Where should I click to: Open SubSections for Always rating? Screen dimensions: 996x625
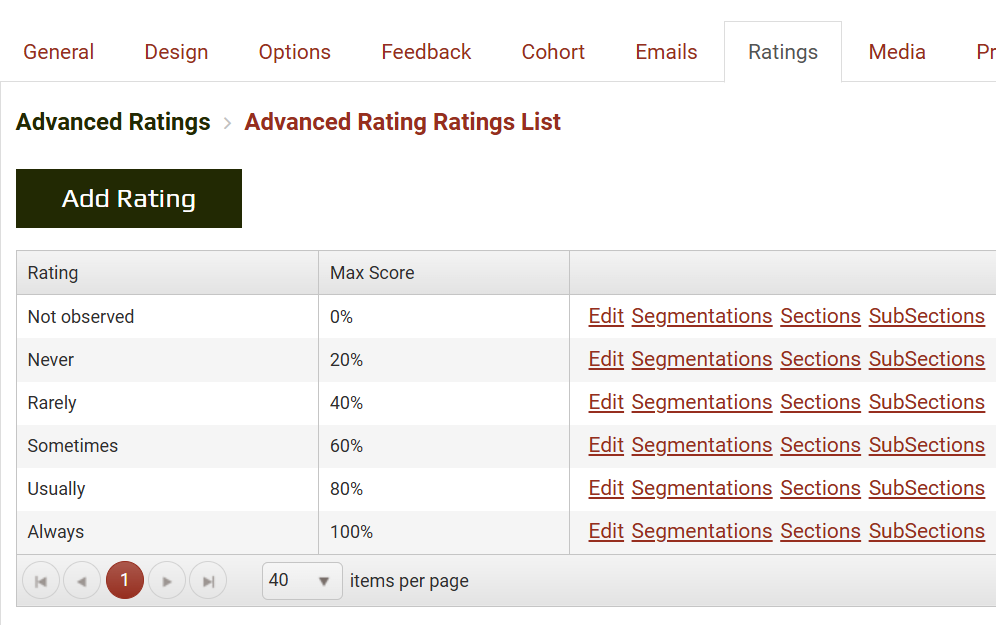pos(926,531)
